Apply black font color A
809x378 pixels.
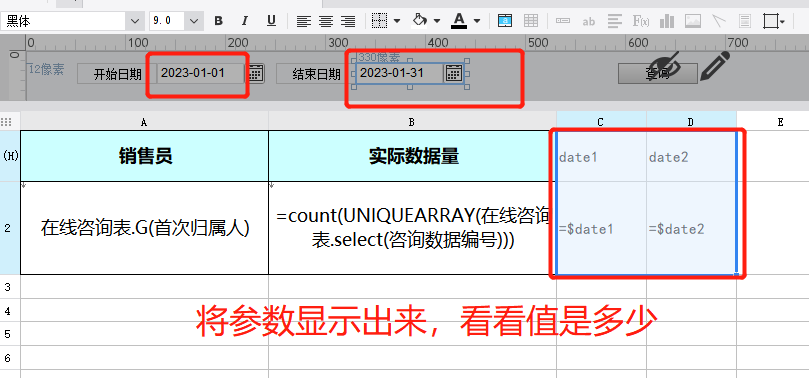point(459,21)
